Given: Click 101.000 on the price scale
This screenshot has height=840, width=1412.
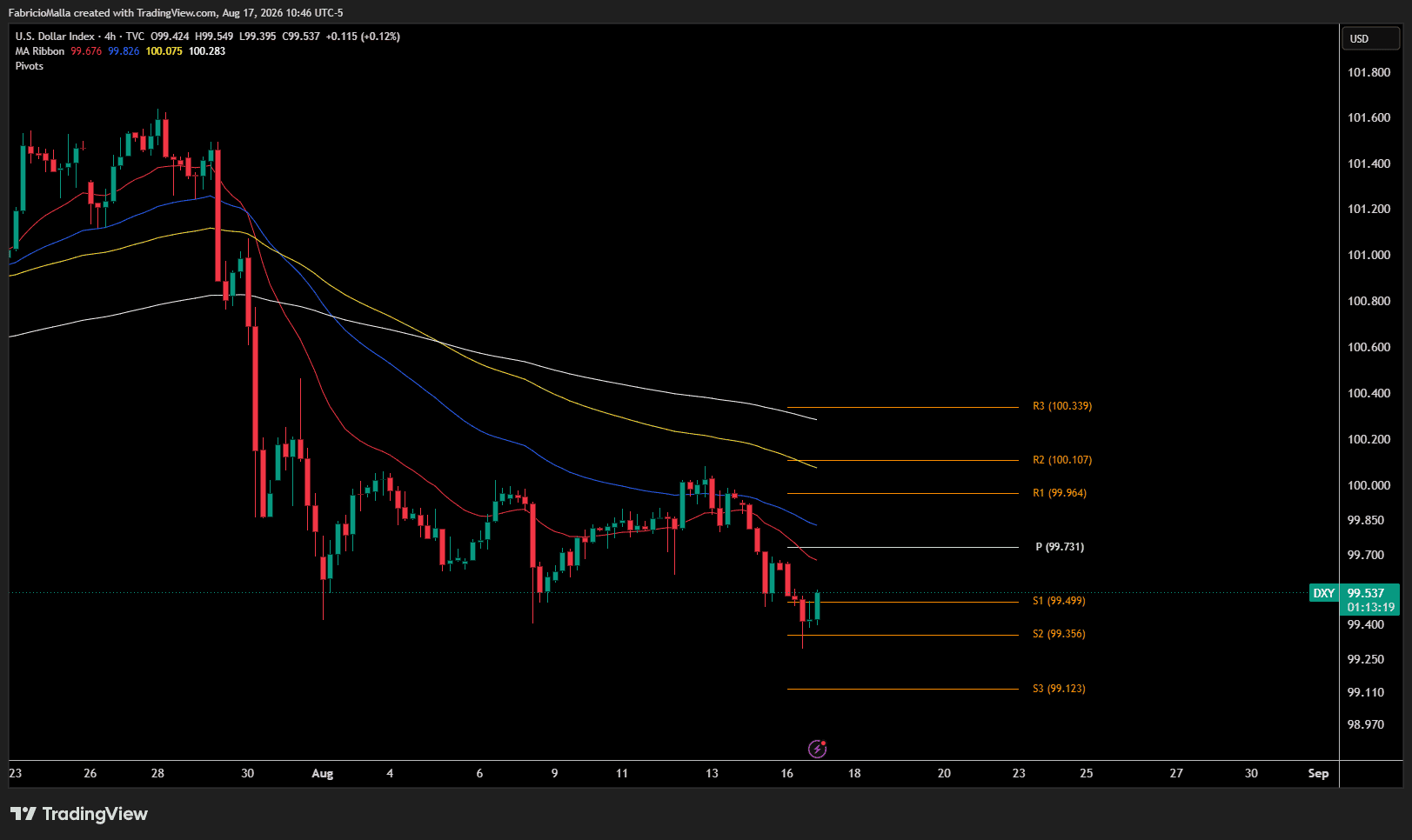Looking at the screenshot, I should (x=1369, y=255).
